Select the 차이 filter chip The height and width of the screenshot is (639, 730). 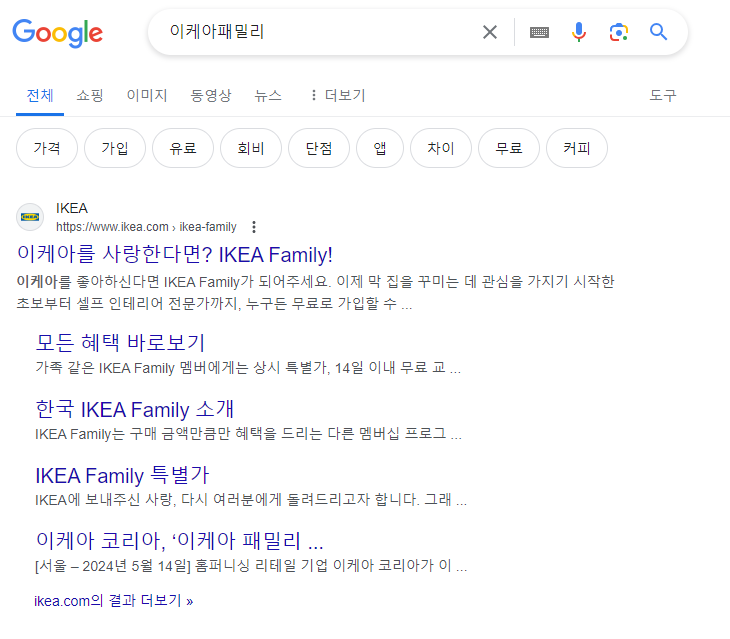coord(441,148)
